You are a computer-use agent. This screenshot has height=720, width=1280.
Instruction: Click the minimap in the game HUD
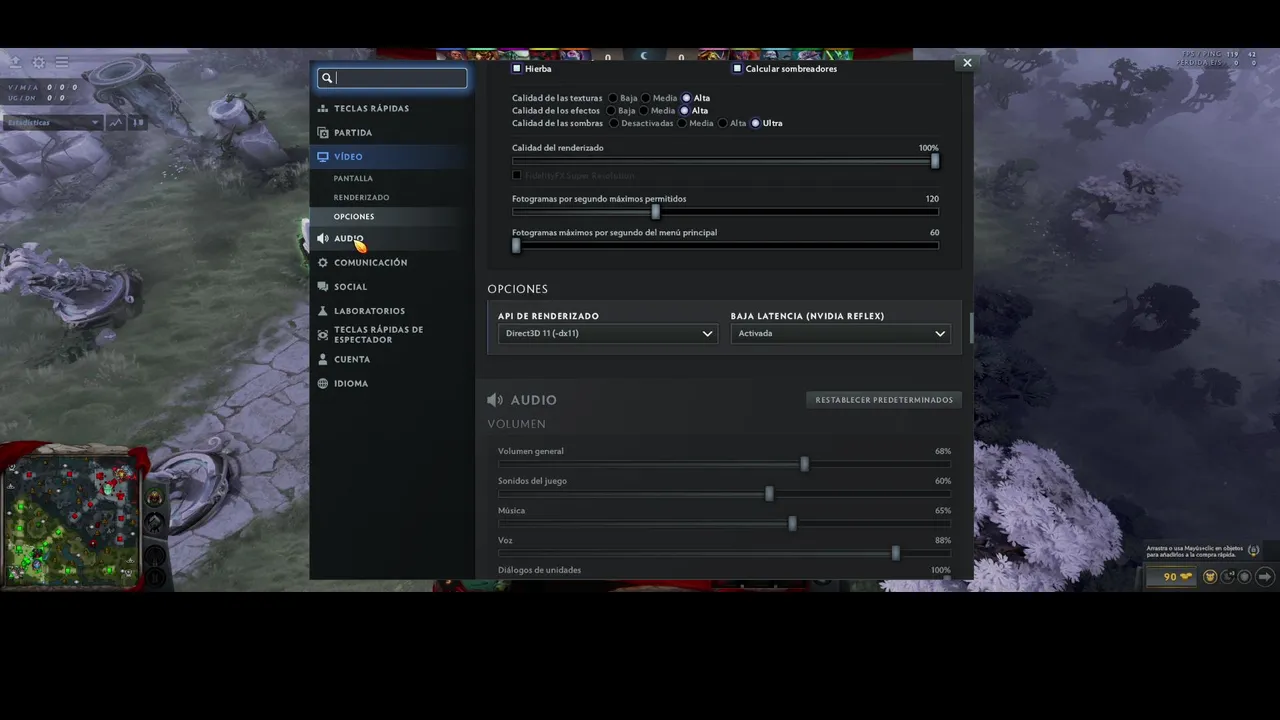pos(71,520)
